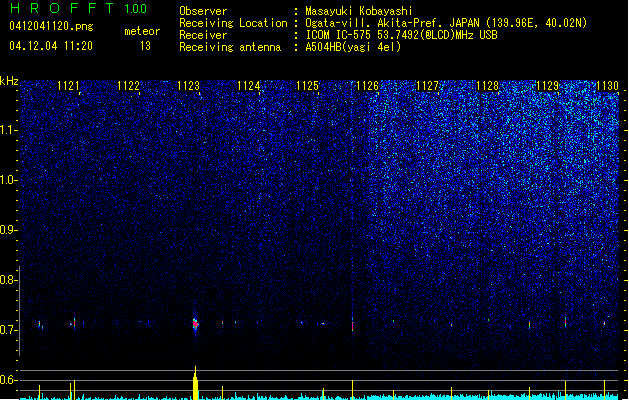Click the 'Receiving Location' label
The image size is (629, 400).
click(x=233, y=23)
